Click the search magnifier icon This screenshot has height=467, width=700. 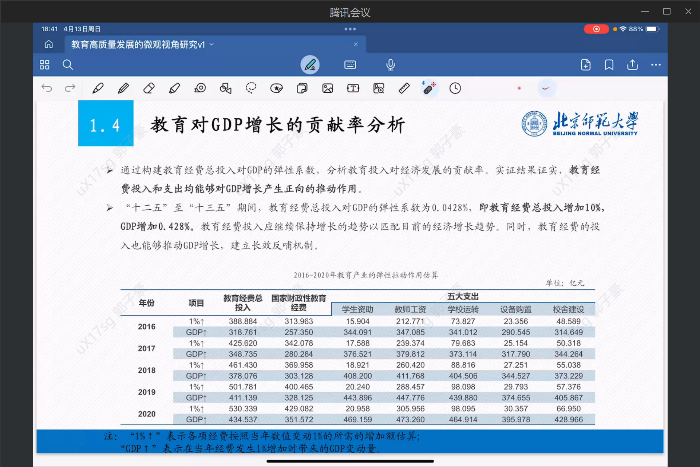[x=67, y=65]
